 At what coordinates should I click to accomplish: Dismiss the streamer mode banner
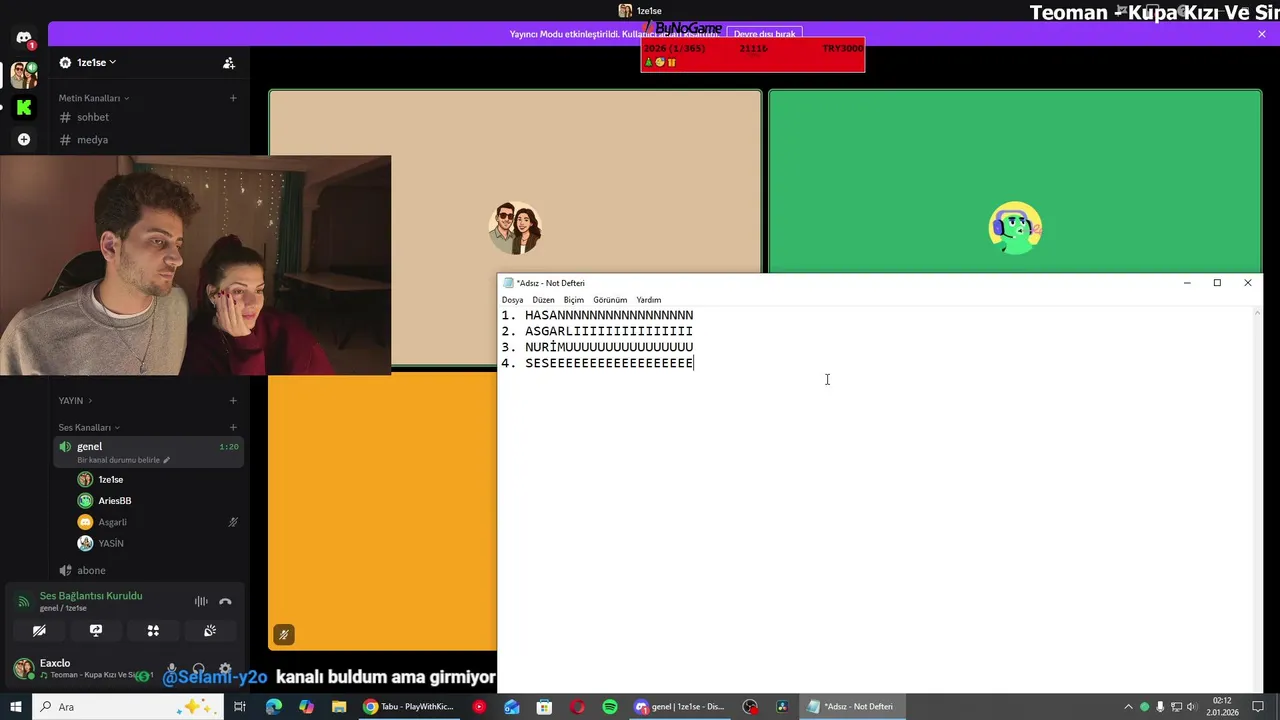tap(1262, 34)
